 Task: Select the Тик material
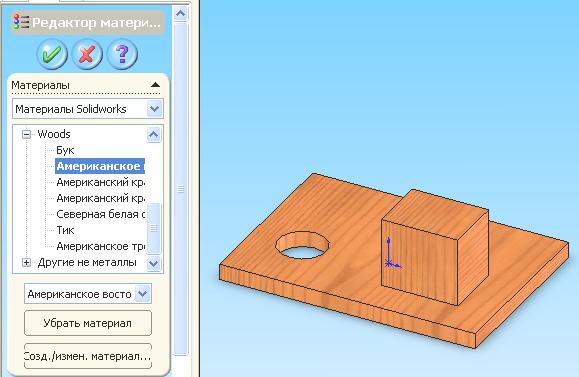(x=65, y=230)
